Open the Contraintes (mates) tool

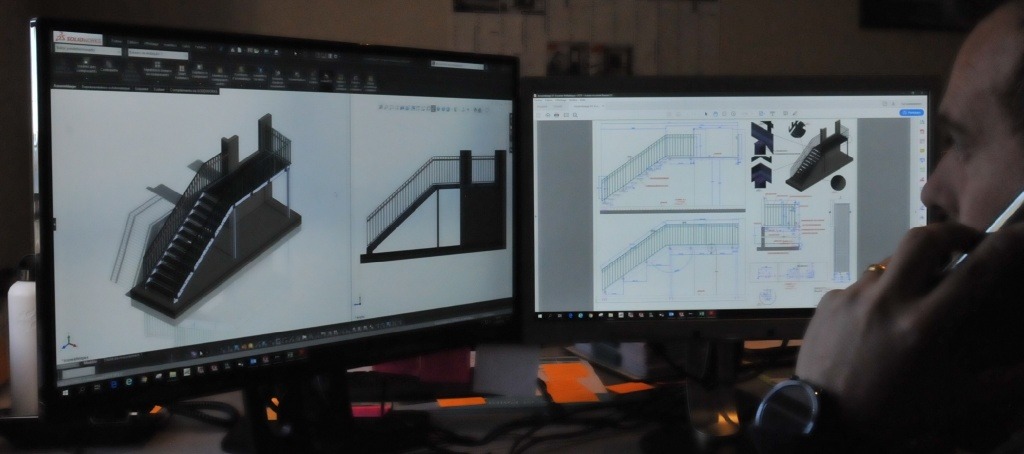pos(109,67)
